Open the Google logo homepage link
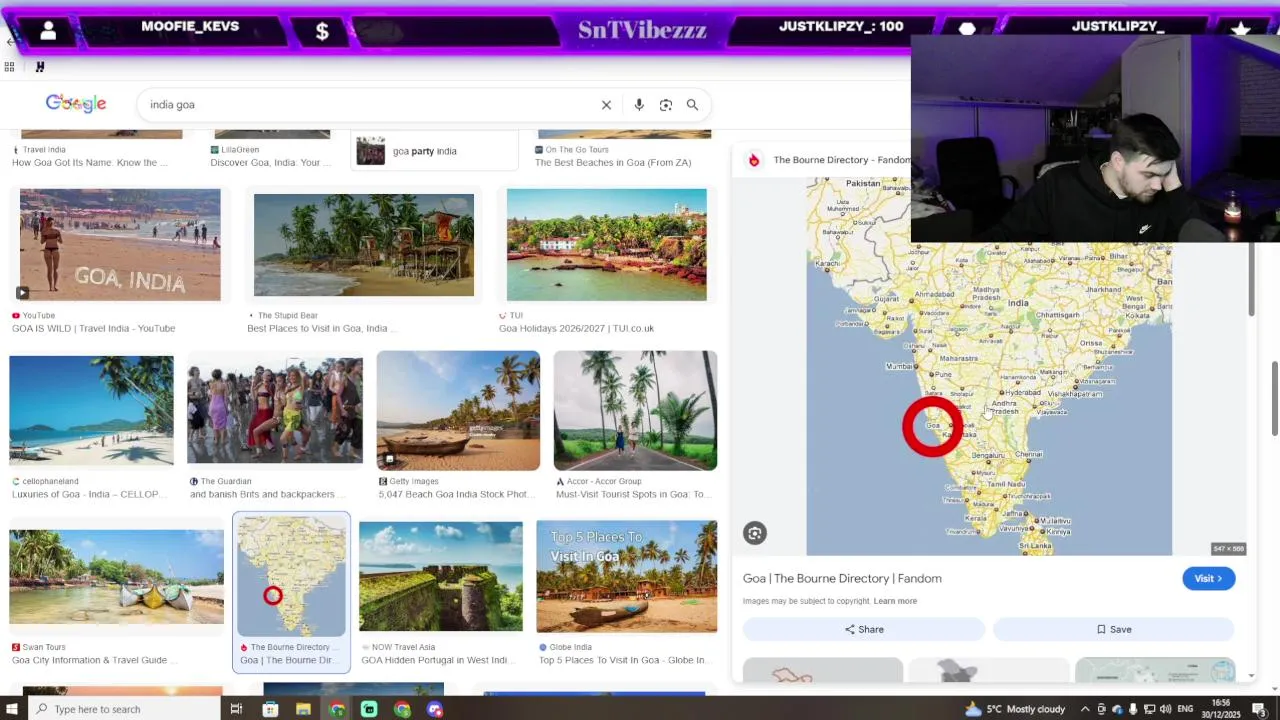 (x=76, y=104)
